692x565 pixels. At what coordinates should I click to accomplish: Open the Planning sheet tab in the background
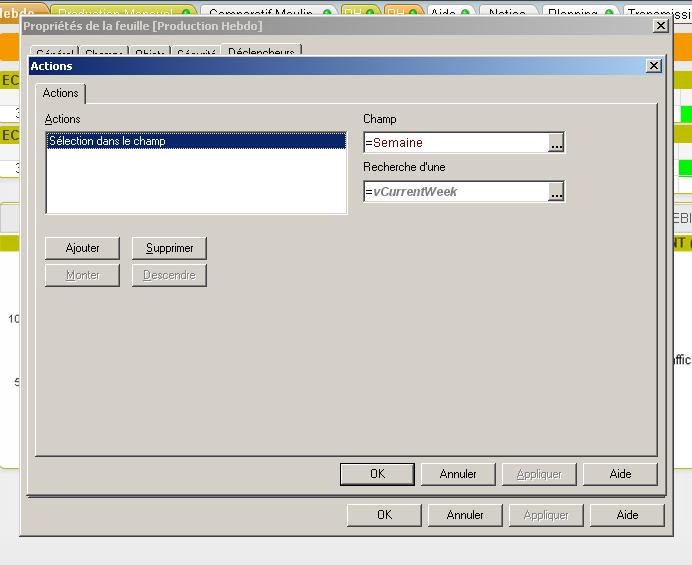[x=580, y=11]
